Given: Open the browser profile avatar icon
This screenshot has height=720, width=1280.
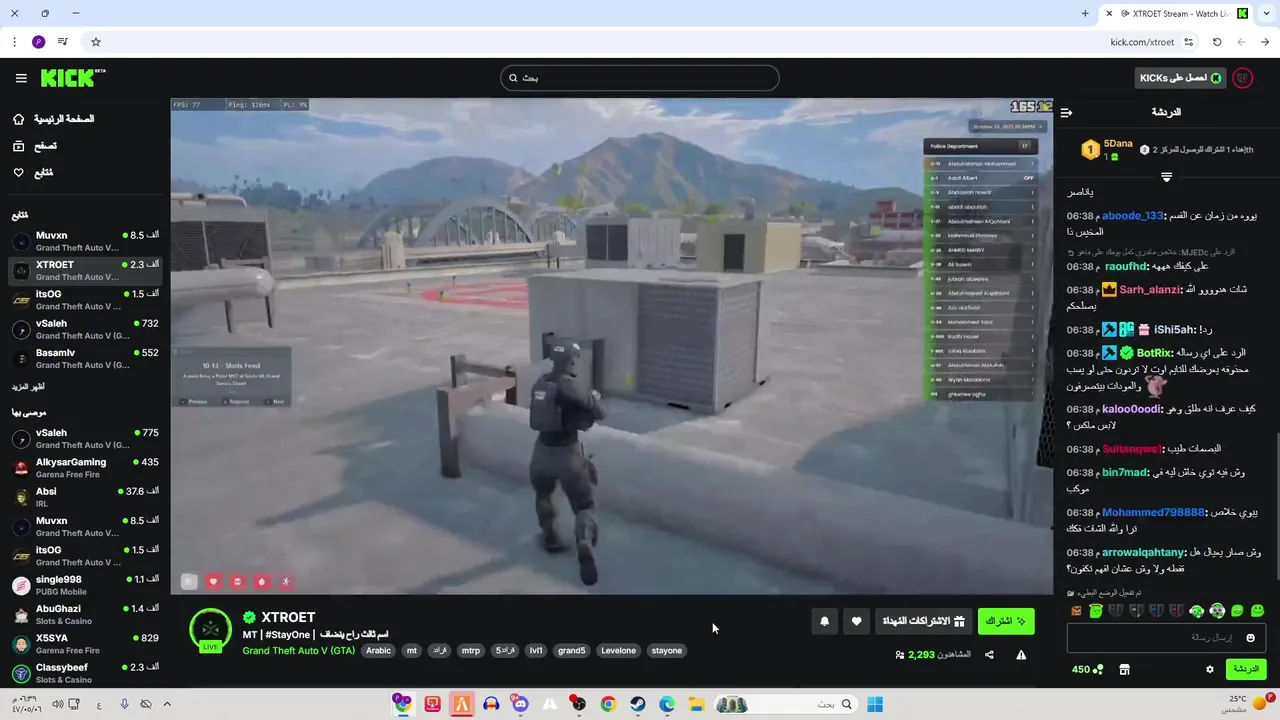Looking at the screenshot, I should [x=38, y=42].
